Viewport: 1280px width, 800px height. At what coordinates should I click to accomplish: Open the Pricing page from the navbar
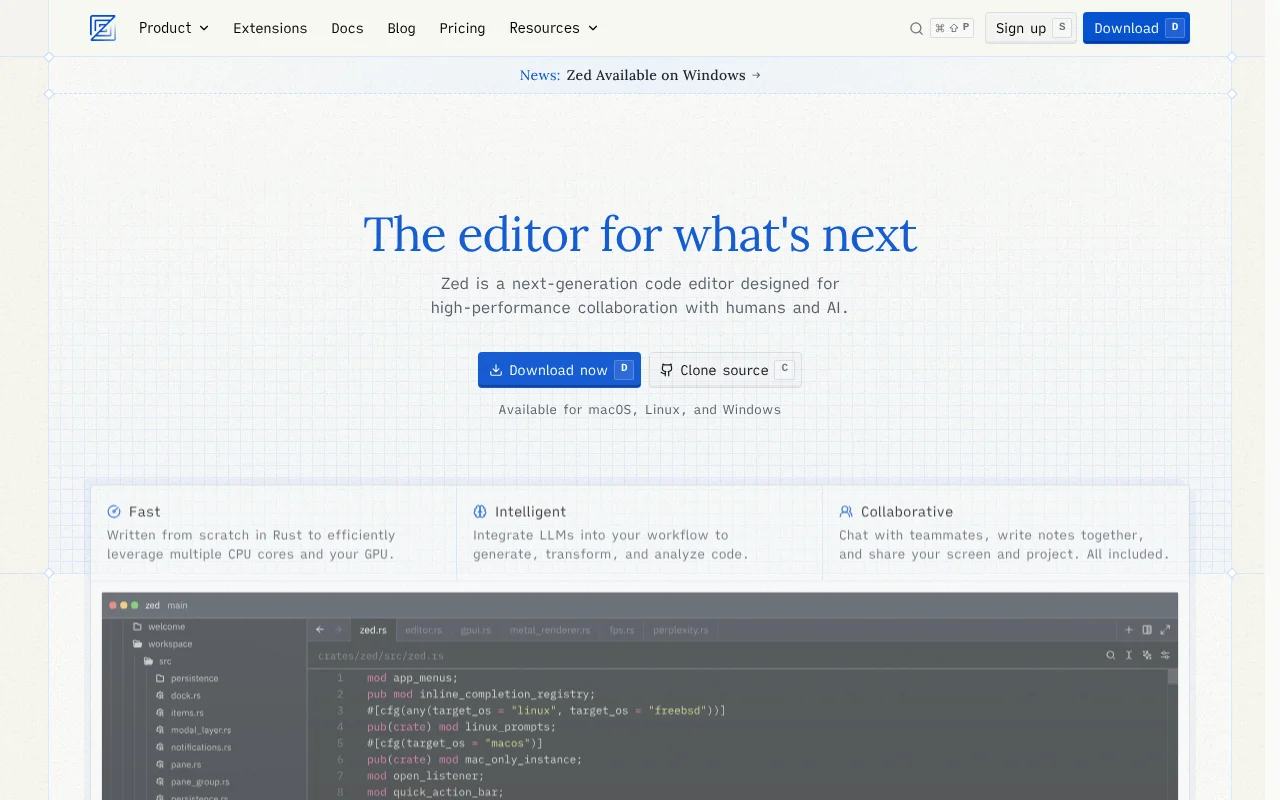click(x=462, y=28)
